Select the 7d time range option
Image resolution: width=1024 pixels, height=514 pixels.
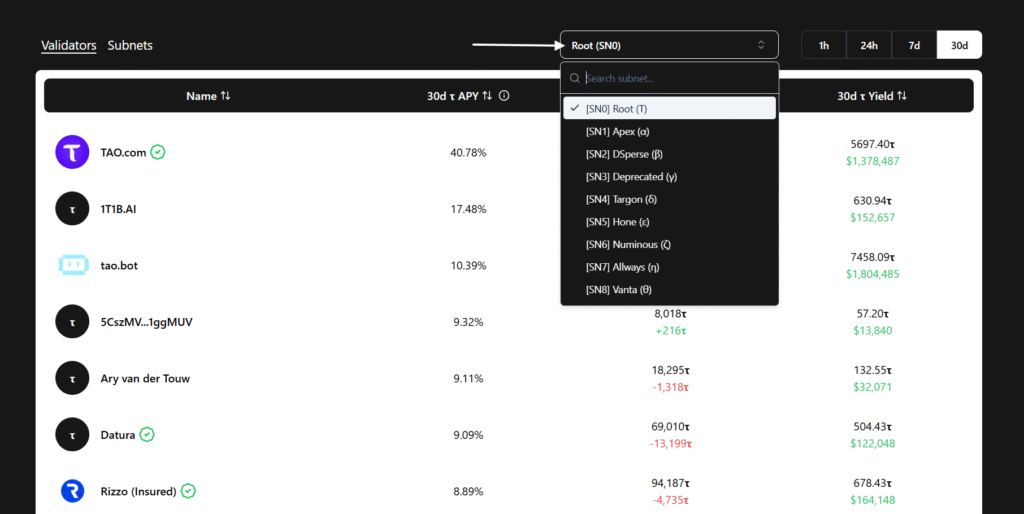tap(914, 45)
